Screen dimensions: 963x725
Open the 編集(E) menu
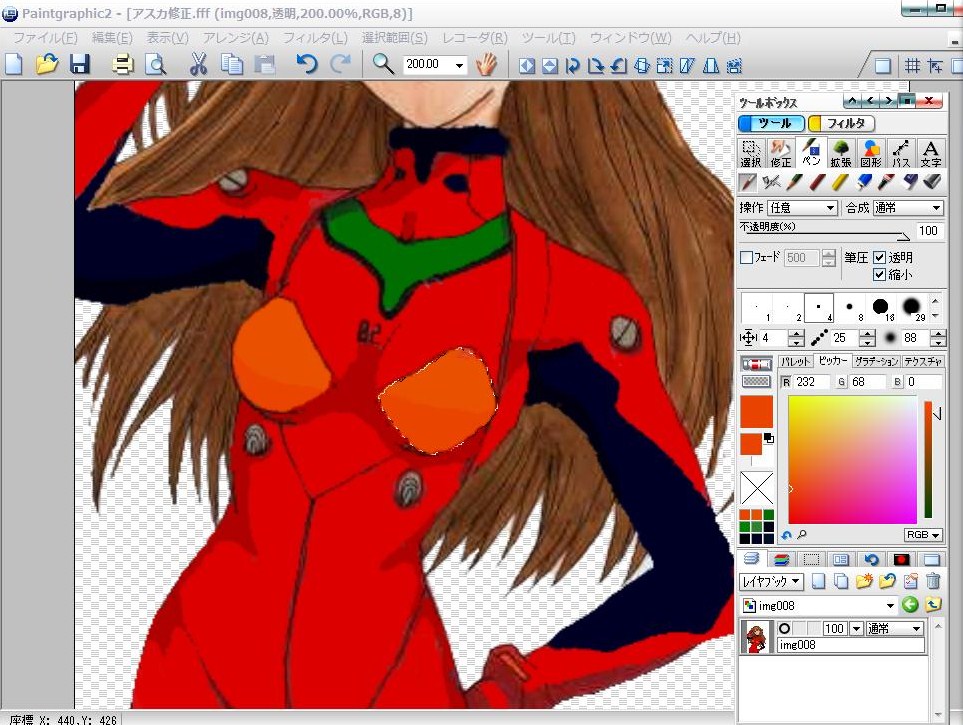click(112, 38)
